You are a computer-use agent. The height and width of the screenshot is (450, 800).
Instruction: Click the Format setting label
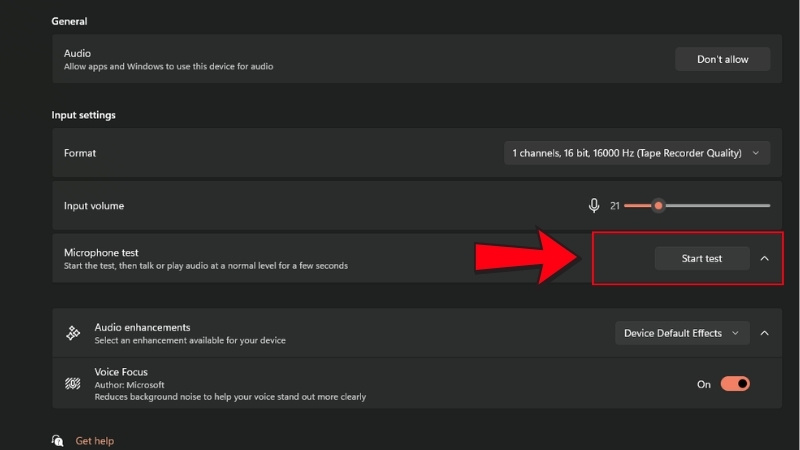(x=80, y=153)
